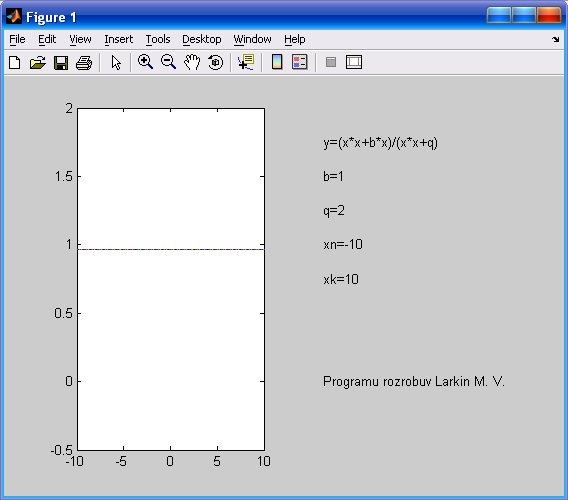This screenshot has width=568, height=500.
Task: Click the Figure 1 title bar text
Action: click(51, 17)
